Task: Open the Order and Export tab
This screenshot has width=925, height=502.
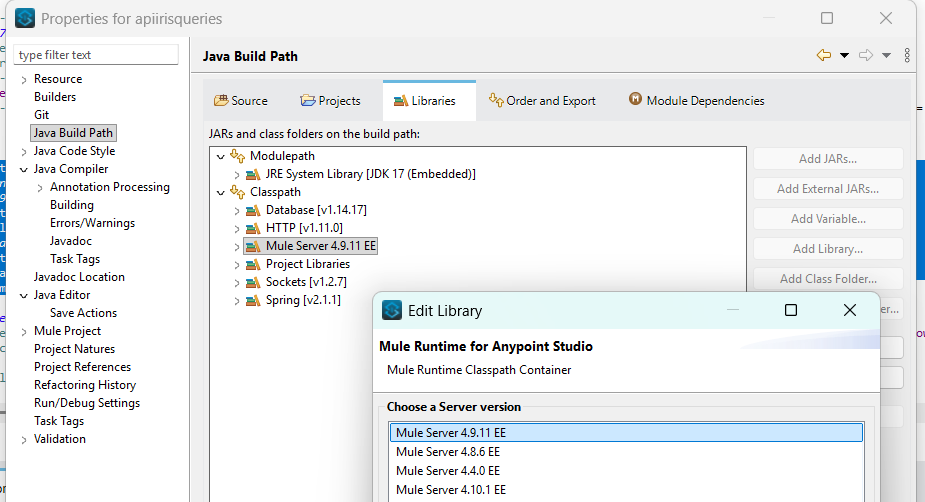Action: tap(541, 101)
